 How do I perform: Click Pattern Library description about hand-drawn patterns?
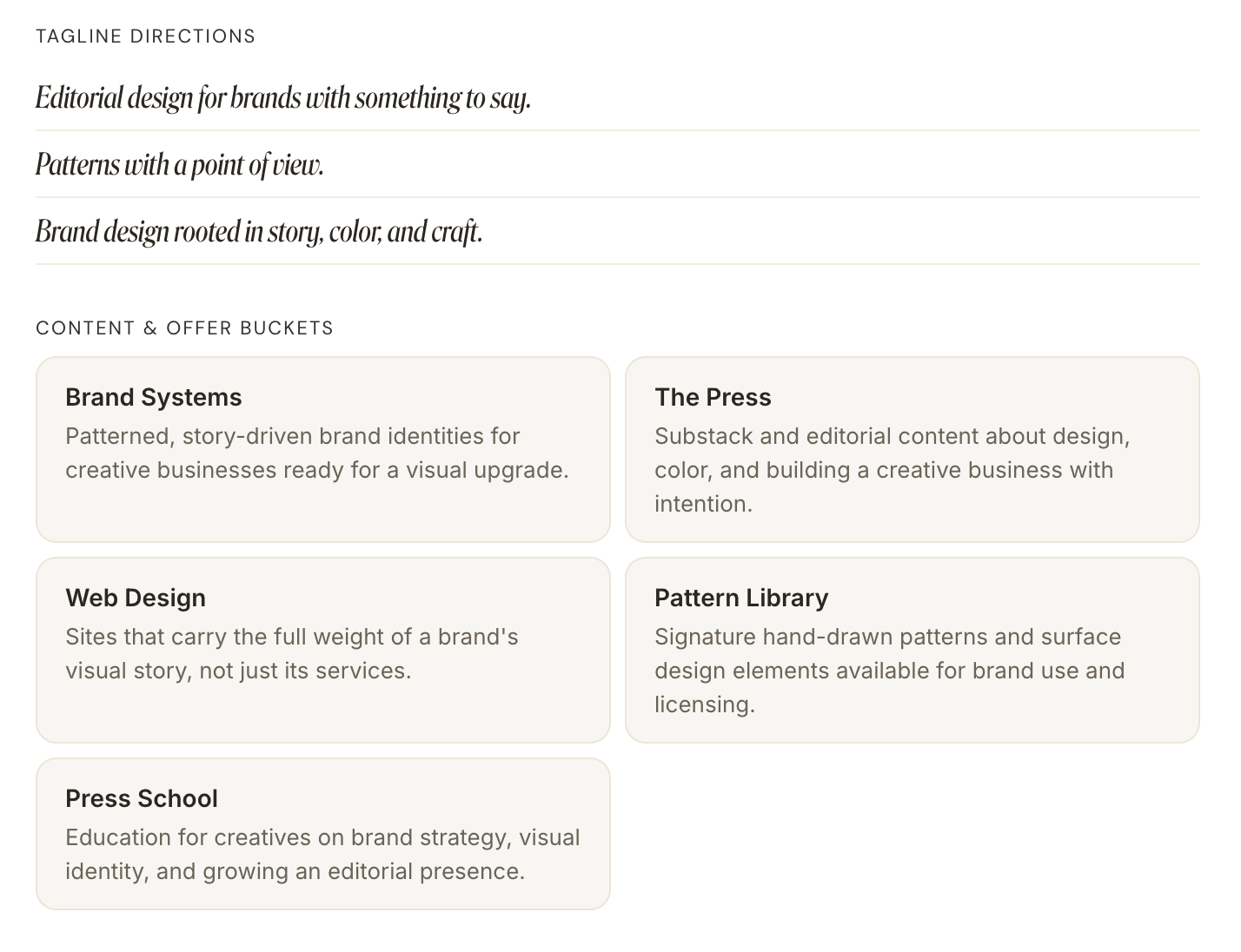click(890, 671)
